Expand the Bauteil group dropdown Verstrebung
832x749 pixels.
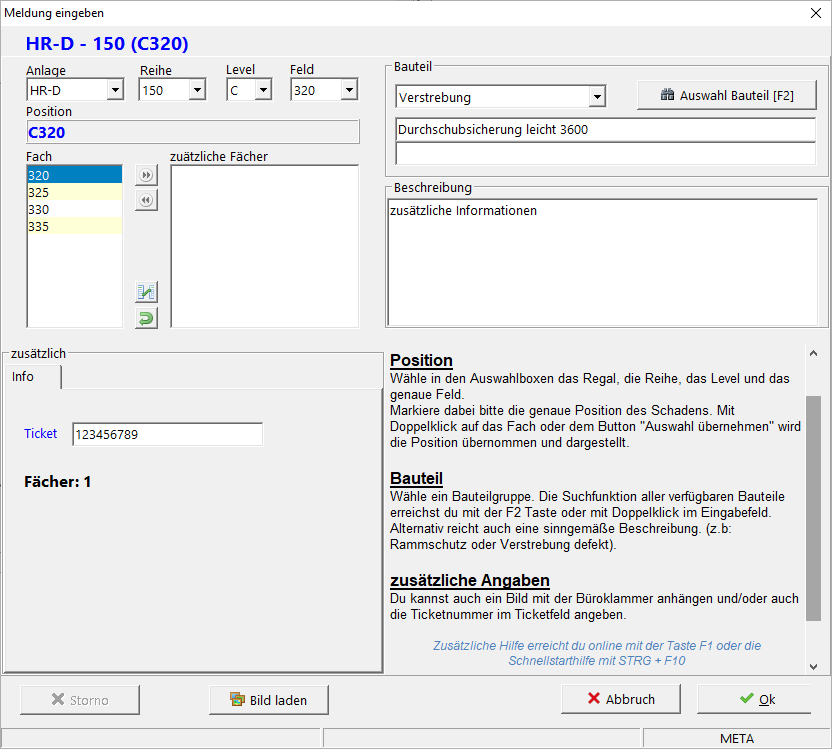coord(597,98)
